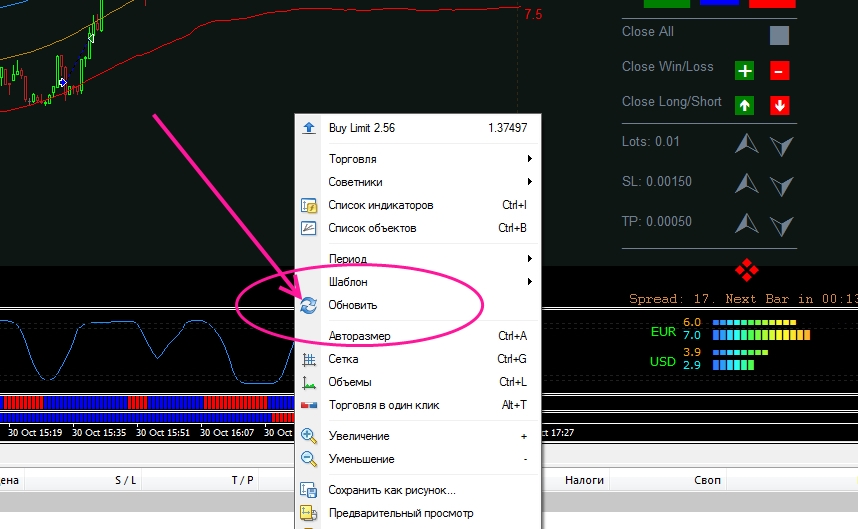Click the one-click trading icon
The width and height of the screenshot is (858, 529).
309,405
